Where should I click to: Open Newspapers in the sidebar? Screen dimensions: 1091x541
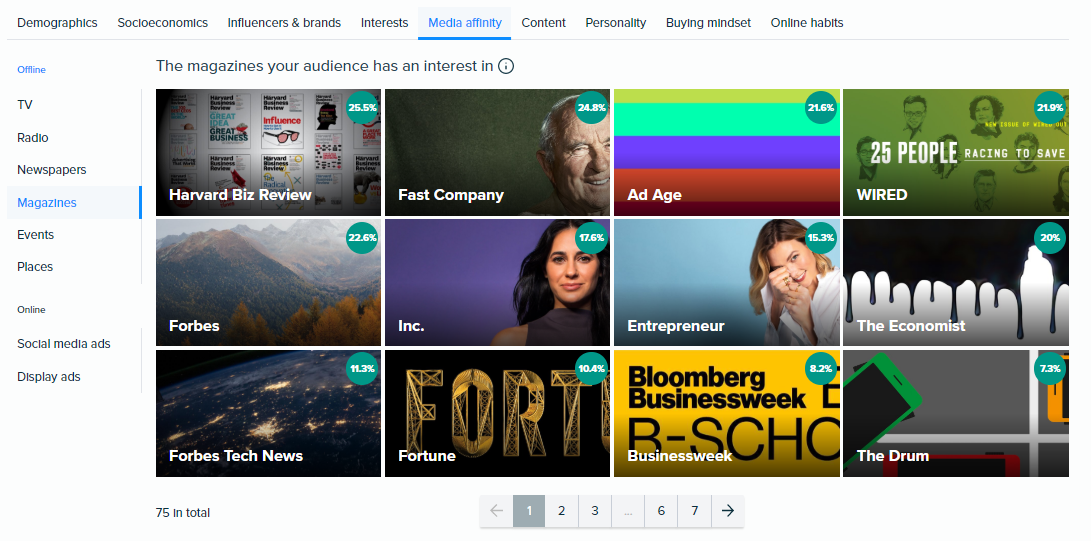[x=51, y=170]
